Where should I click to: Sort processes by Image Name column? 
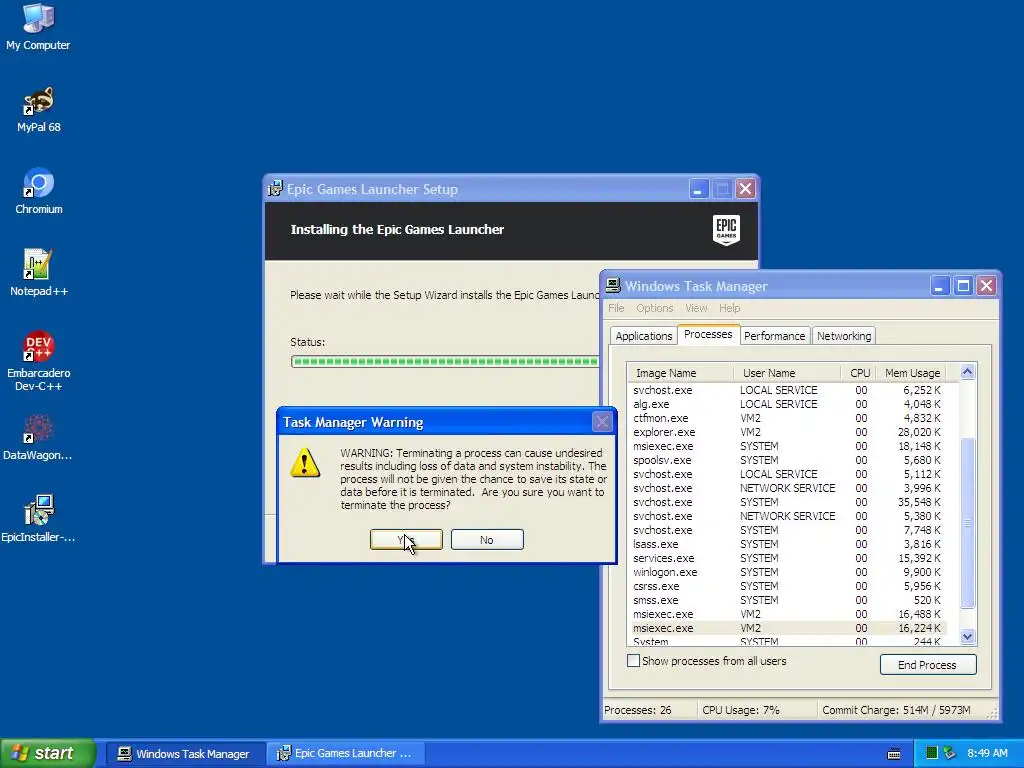tap(680, 373)
